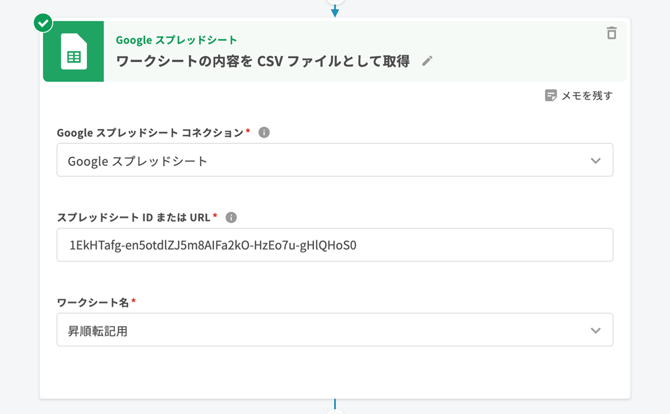Image resolution: width=670 pixels, height=414 pixels.
Task: Click the blue arrow connector above the step
Action: pyautogui.click(x=335, y=10)
